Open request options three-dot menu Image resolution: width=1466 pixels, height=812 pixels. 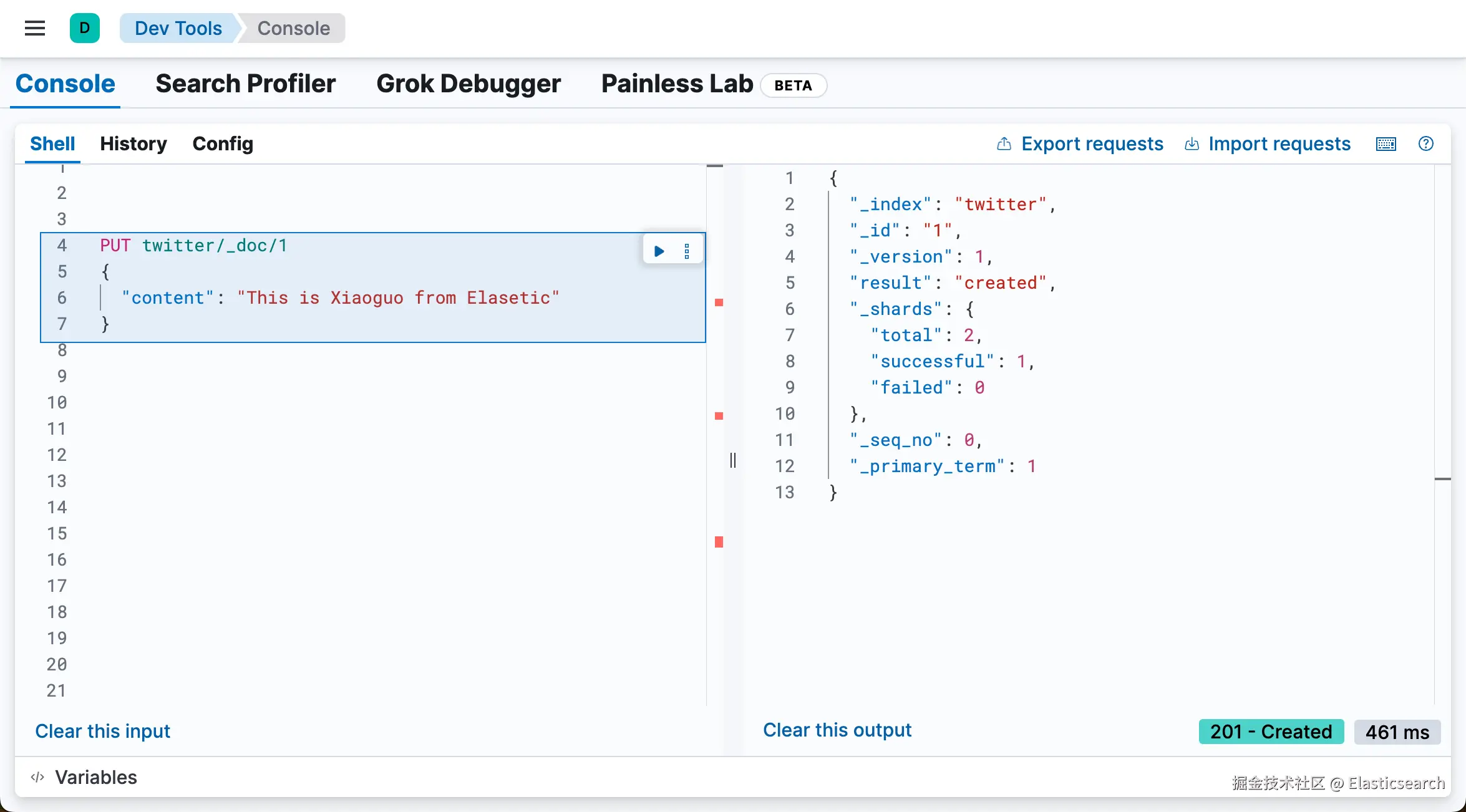(687, 251)
